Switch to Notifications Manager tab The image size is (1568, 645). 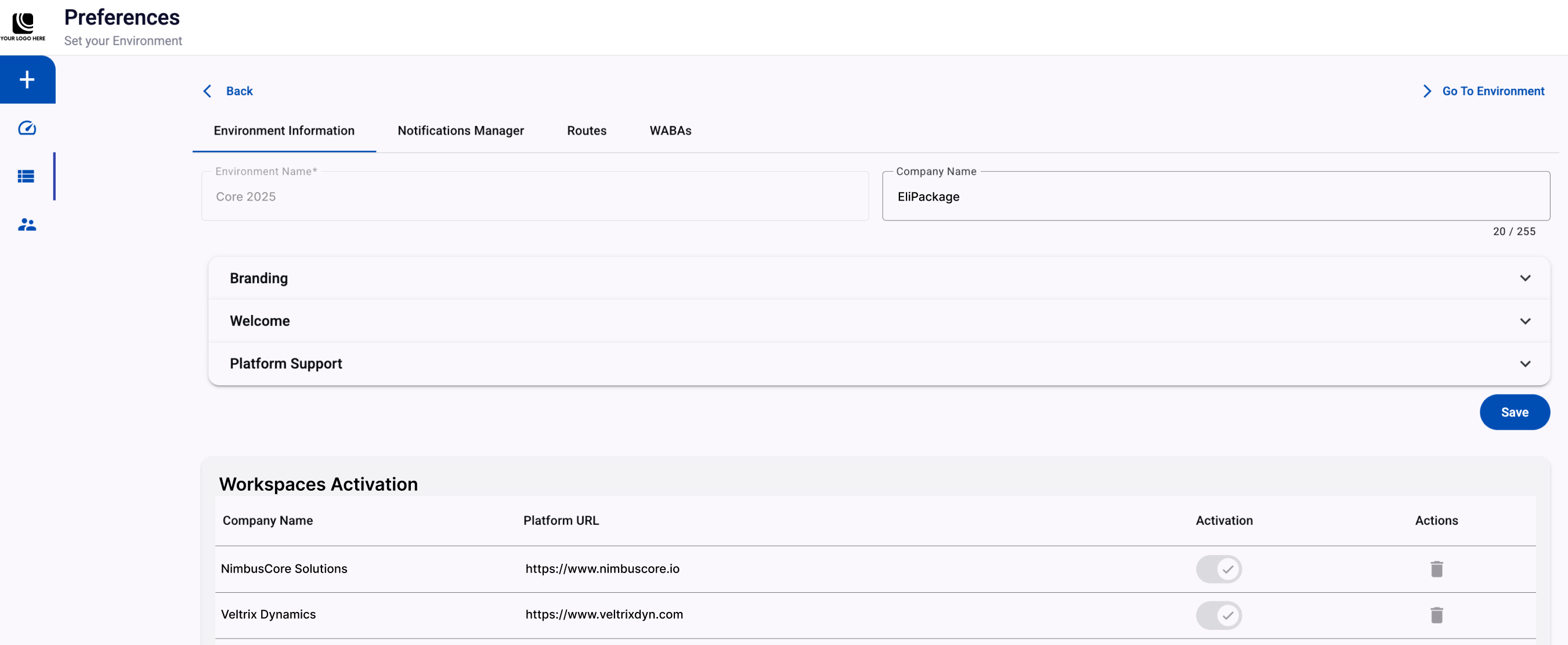coord(461,131)
